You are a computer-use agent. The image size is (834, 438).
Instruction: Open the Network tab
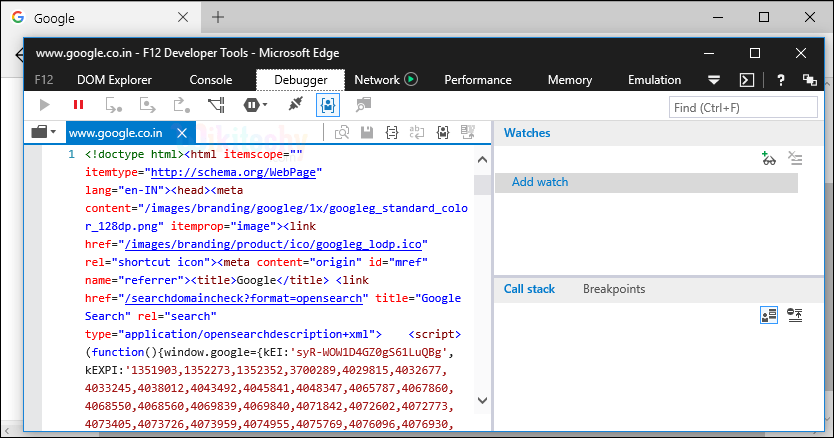(x=377, y=80)
